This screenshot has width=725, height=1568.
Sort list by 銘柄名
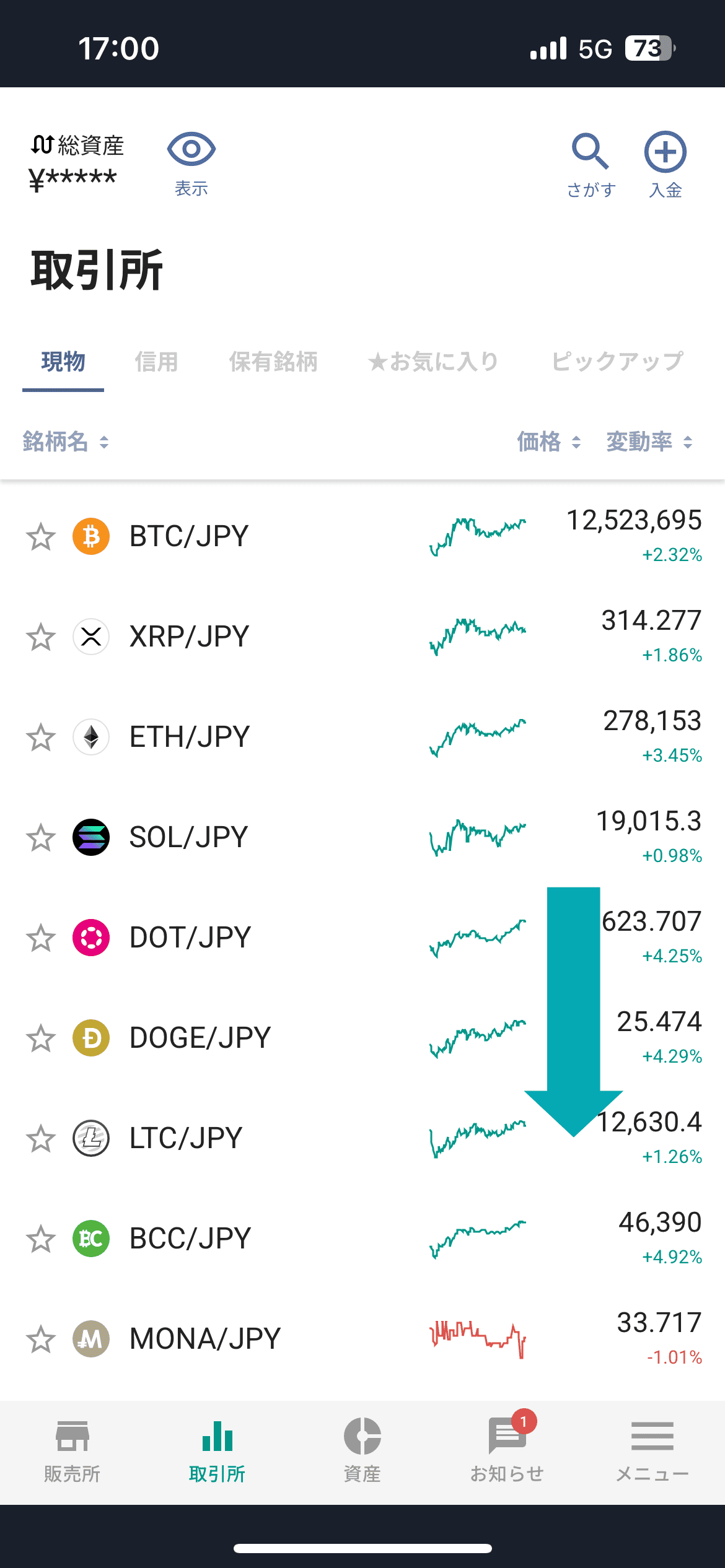click(65, 442)
